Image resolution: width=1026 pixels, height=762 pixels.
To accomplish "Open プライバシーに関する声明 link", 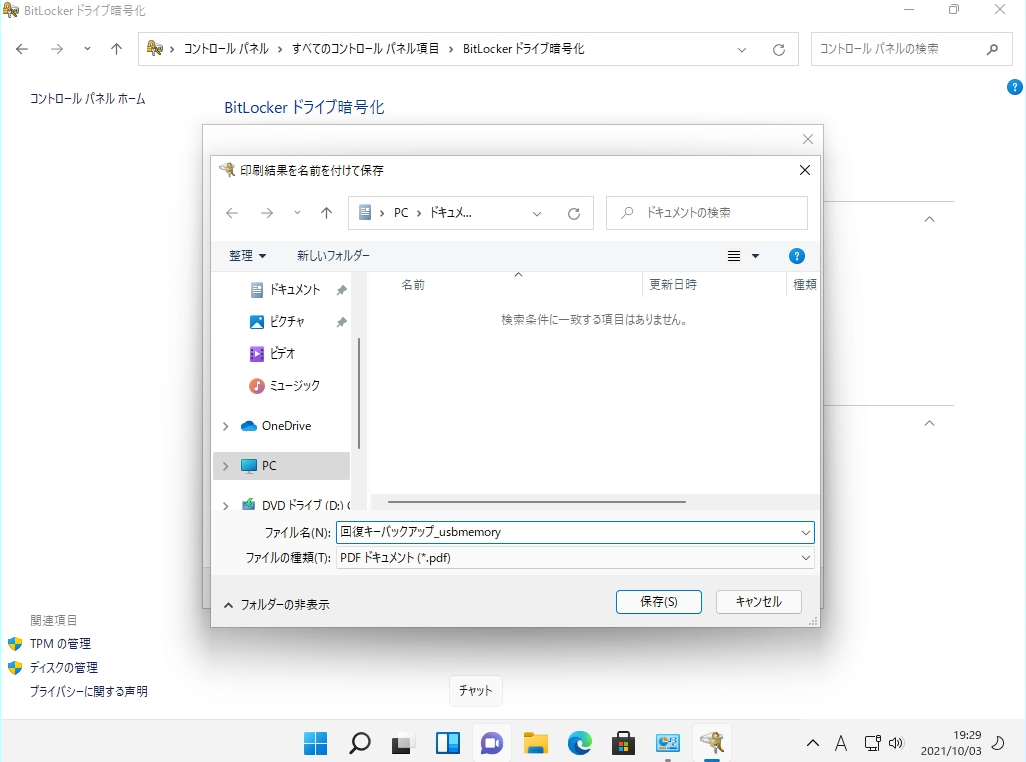I will pos(88,691).
